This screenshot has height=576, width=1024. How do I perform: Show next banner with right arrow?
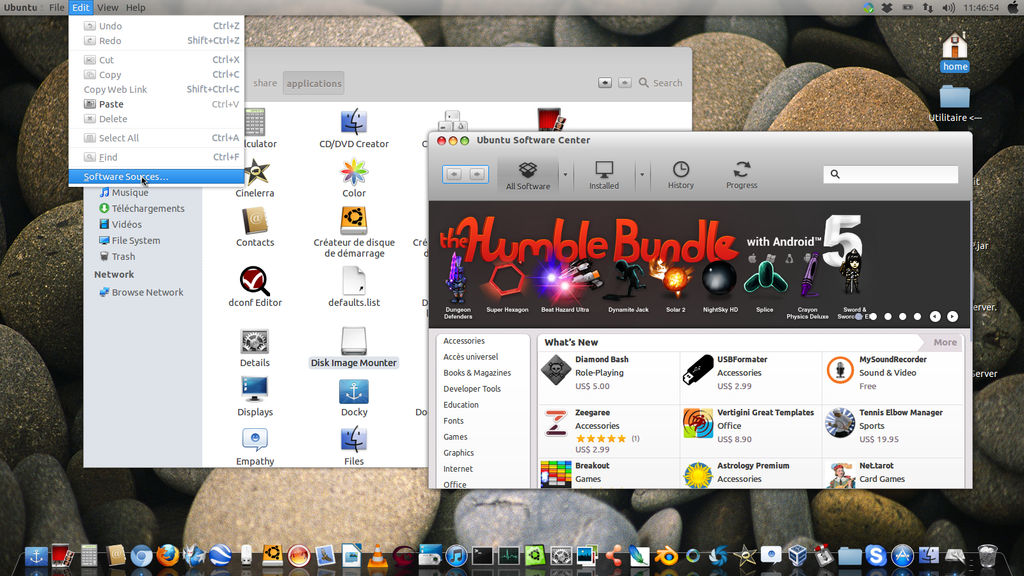[x=952, y=317]
